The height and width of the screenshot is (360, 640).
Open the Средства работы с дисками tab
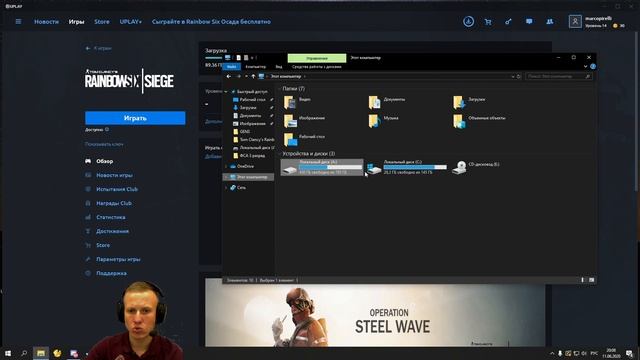[317, 67]
